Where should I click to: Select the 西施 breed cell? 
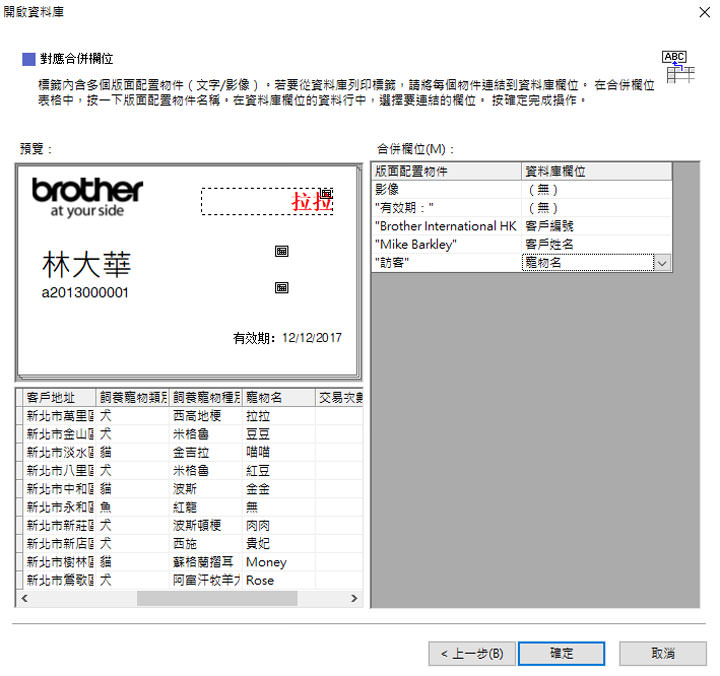click(x=206, y=544)
